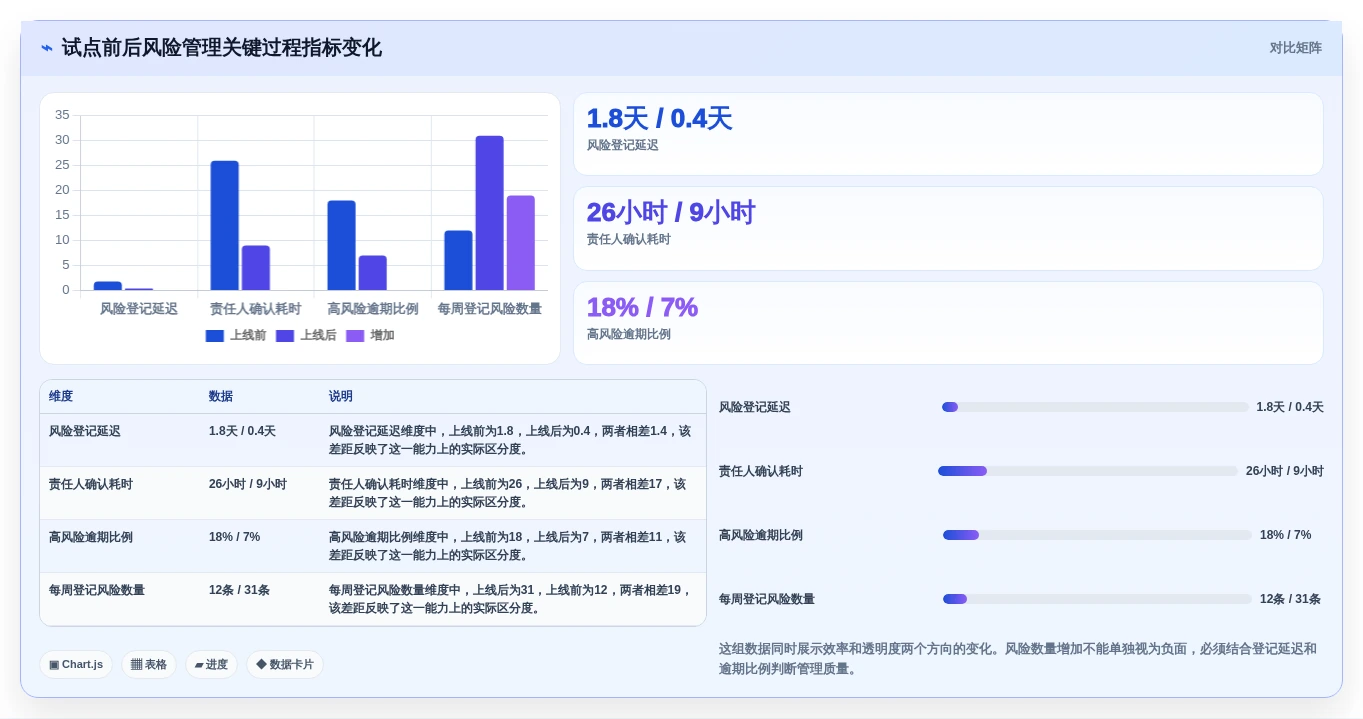Toggle the 增加 legend item
Viewport: 1363px width, 719px height.
[370, 336]
